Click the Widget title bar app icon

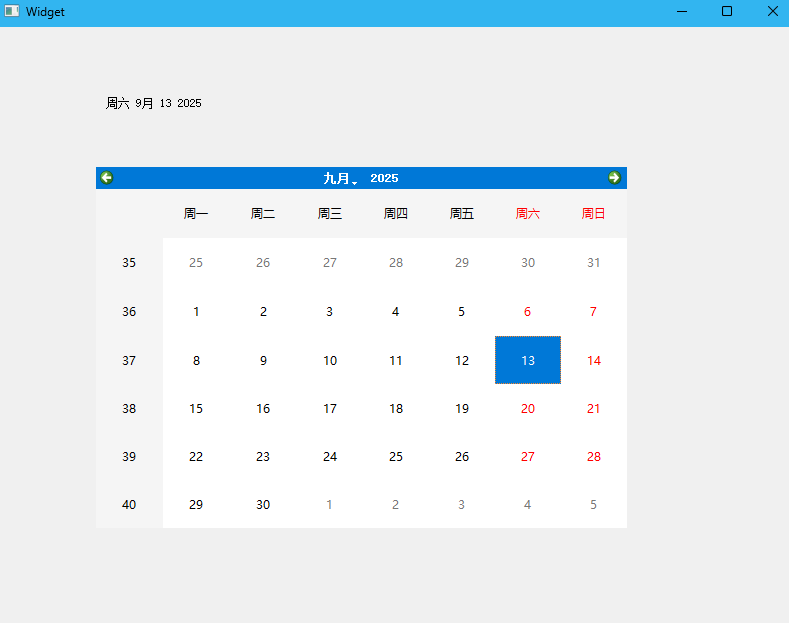[x=12, y=11]
